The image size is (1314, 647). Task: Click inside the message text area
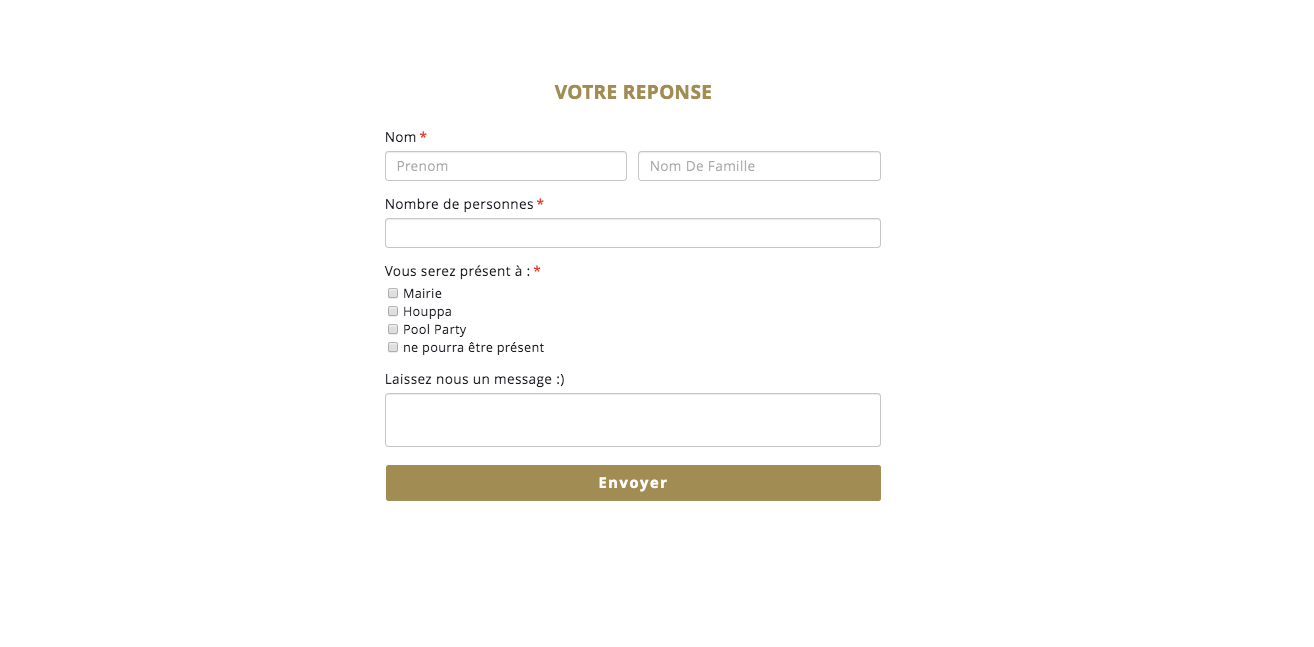tap(632, 420)
